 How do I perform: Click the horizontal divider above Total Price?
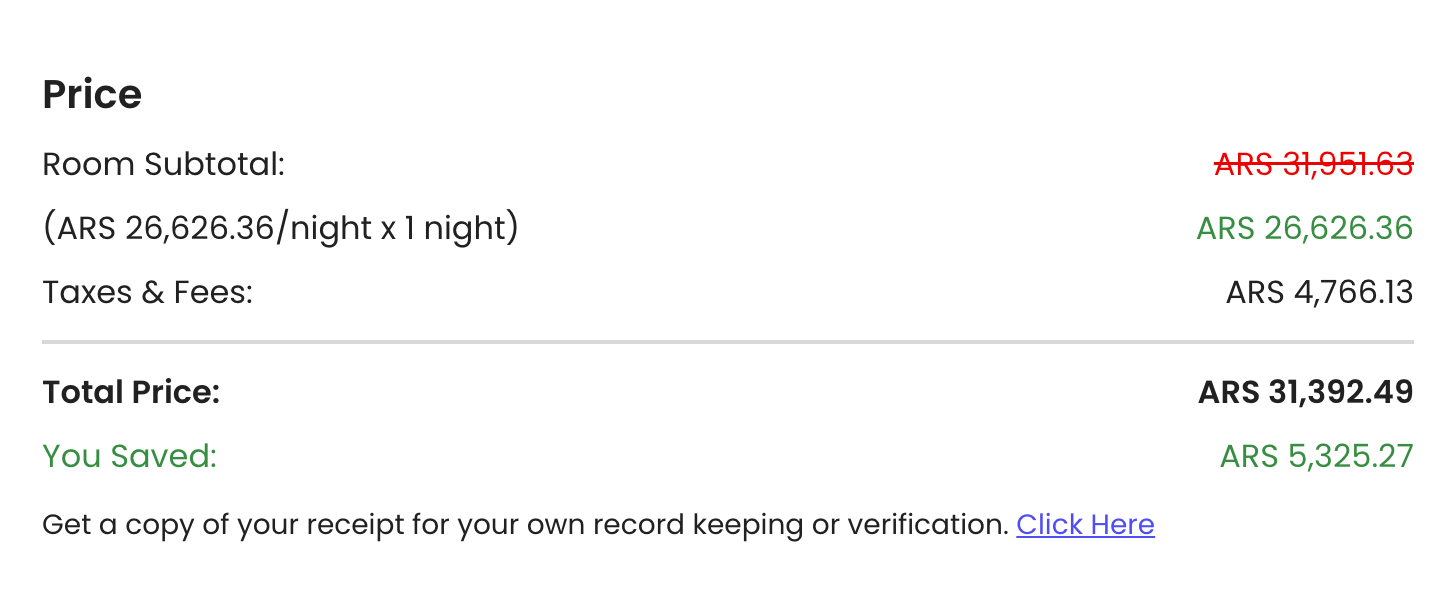tap(727, 342)
